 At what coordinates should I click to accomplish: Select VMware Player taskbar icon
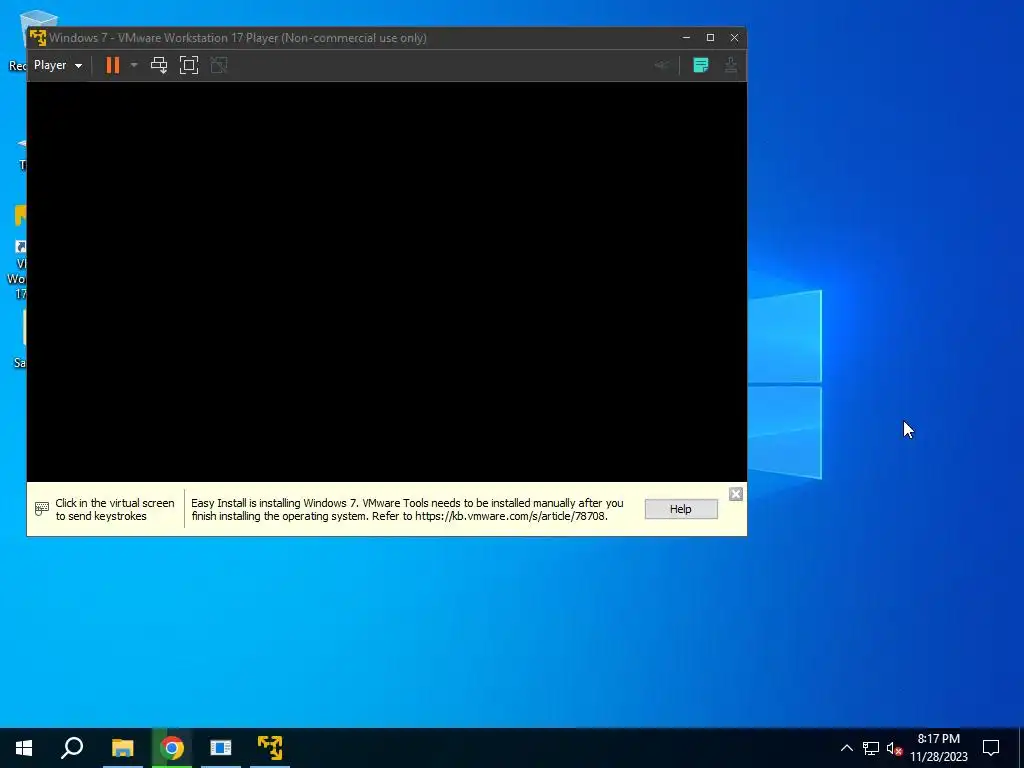pyautogui.click(x=270, y=748)
